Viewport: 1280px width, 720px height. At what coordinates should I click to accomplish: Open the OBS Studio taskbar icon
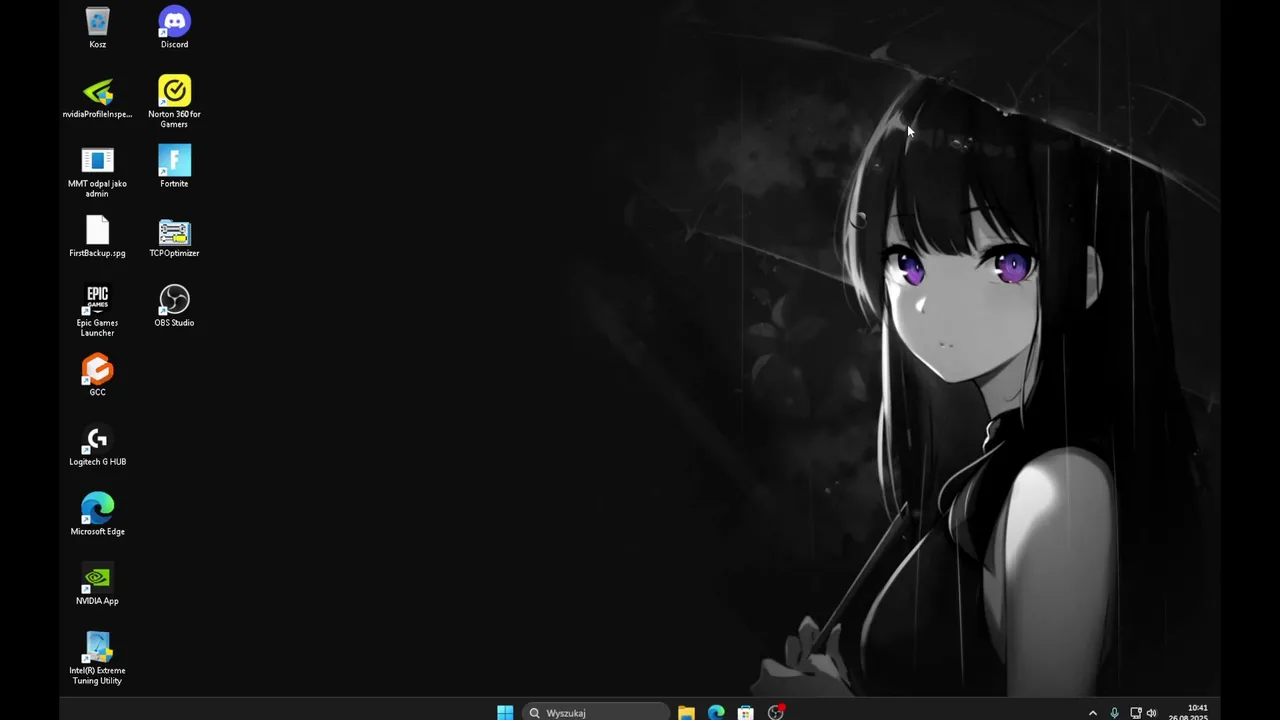775,712
